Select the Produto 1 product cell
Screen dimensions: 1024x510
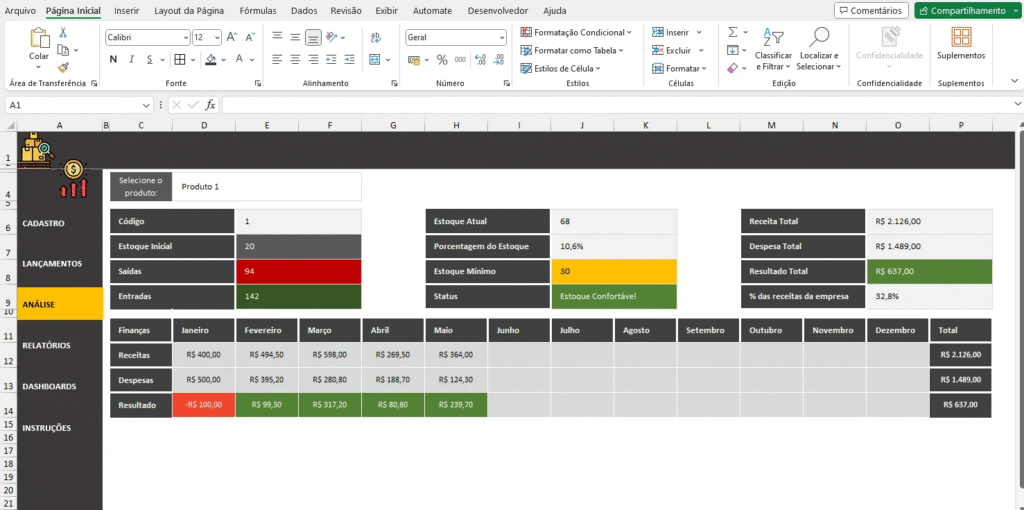point(266,186)
